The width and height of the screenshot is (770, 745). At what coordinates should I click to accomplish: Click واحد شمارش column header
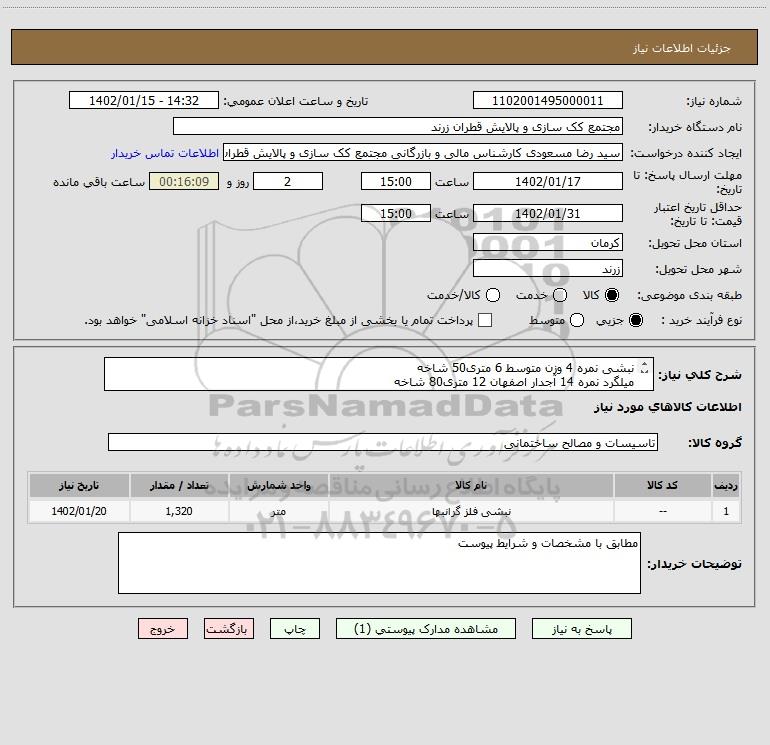[x=278, y=485]
